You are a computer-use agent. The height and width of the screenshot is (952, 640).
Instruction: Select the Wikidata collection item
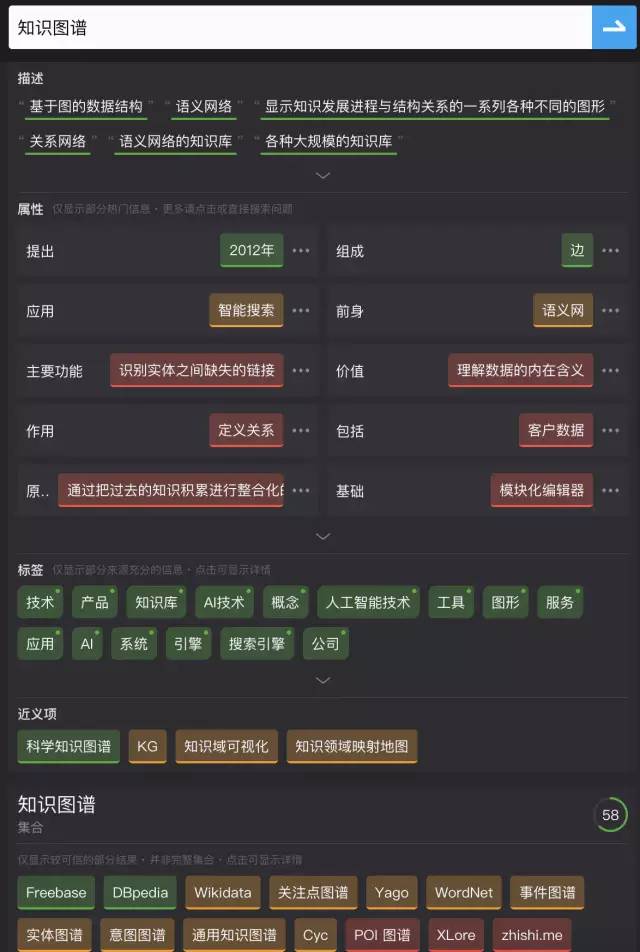224,892
